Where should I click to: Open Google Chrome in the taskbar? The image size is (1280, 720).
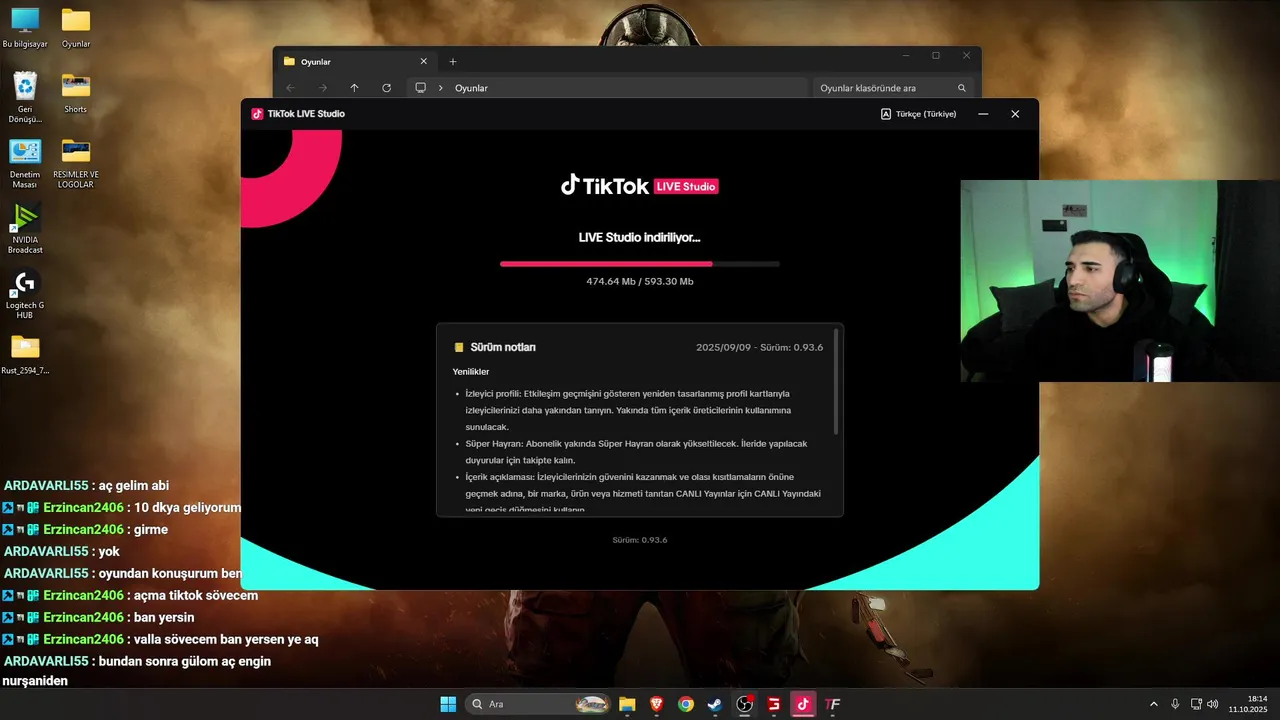click(x=685, y=704)
